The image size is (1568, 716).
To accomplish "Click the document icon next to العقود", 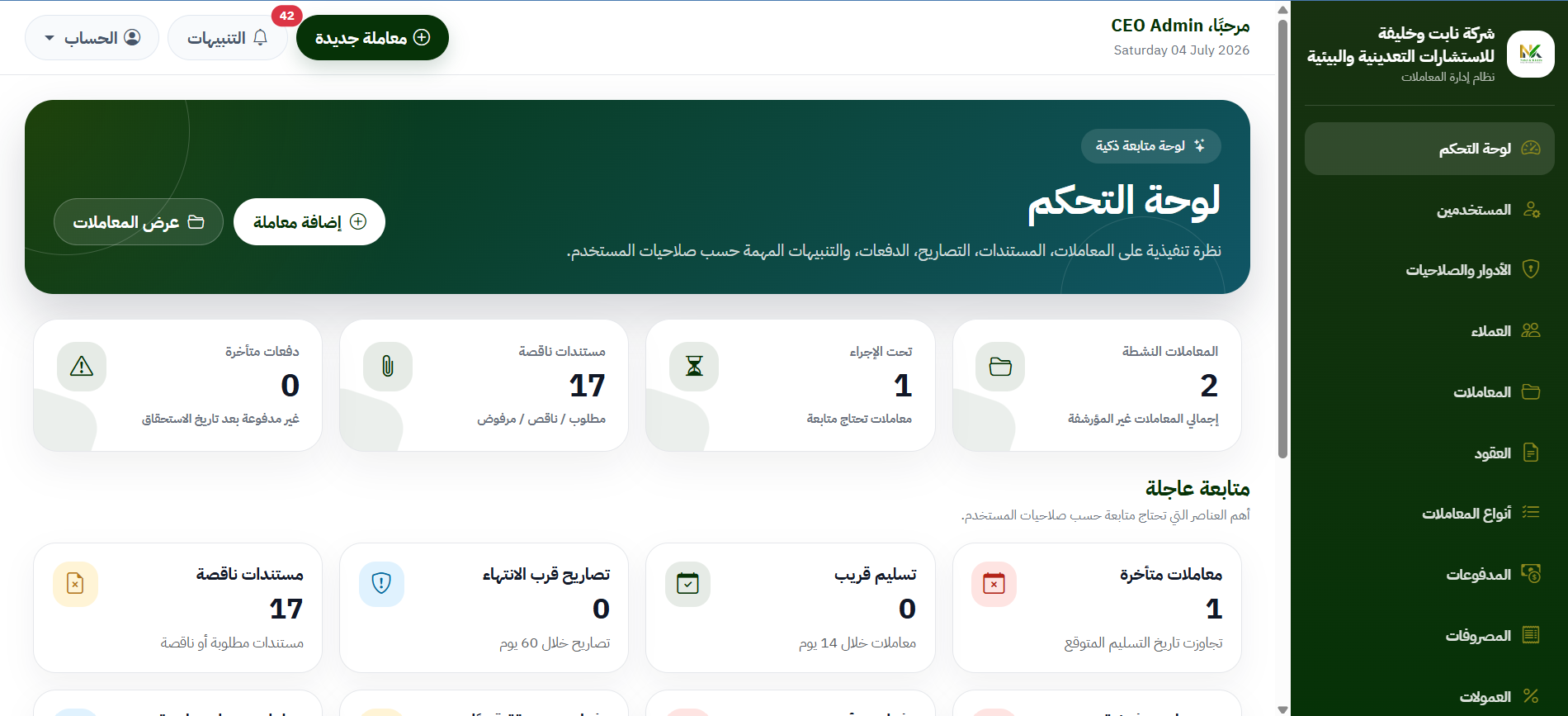I will tap(1531, 453).
